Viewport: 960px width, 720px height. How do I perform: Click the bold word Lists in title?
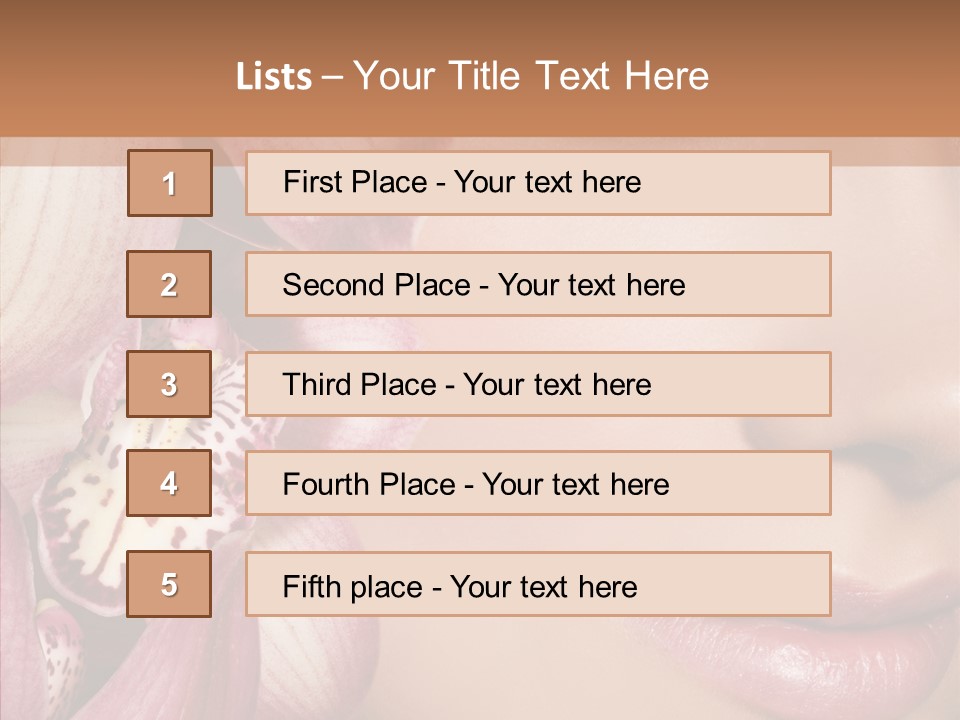(274, 76)
